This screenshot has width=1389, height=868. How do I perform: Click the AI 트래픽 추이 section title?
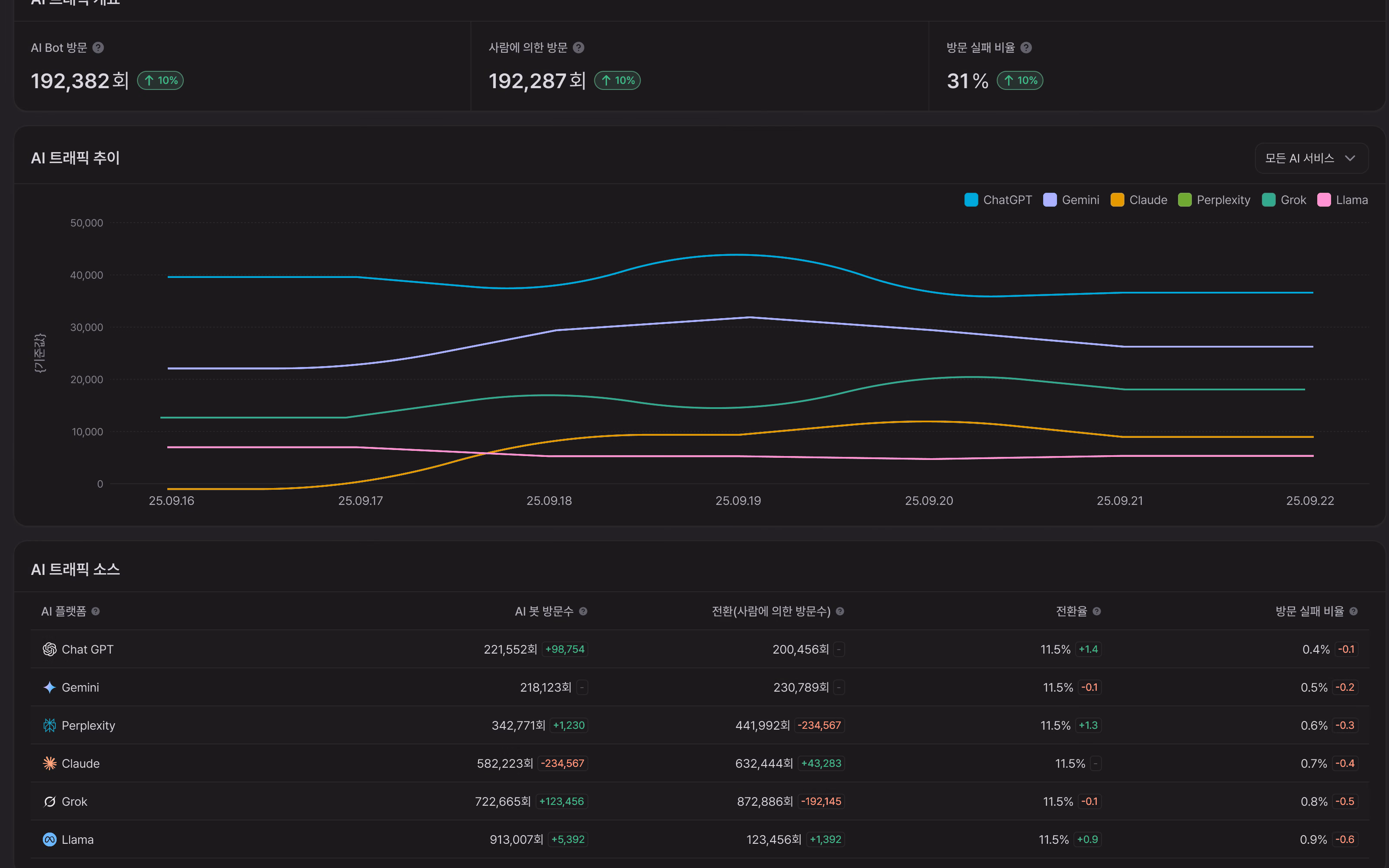tap(75, 158)
